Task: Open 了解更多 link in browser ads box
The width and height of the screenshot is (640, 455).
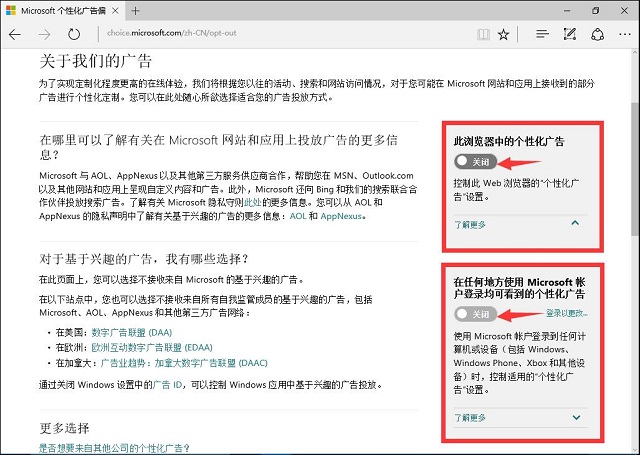Action: pos(470,225)
